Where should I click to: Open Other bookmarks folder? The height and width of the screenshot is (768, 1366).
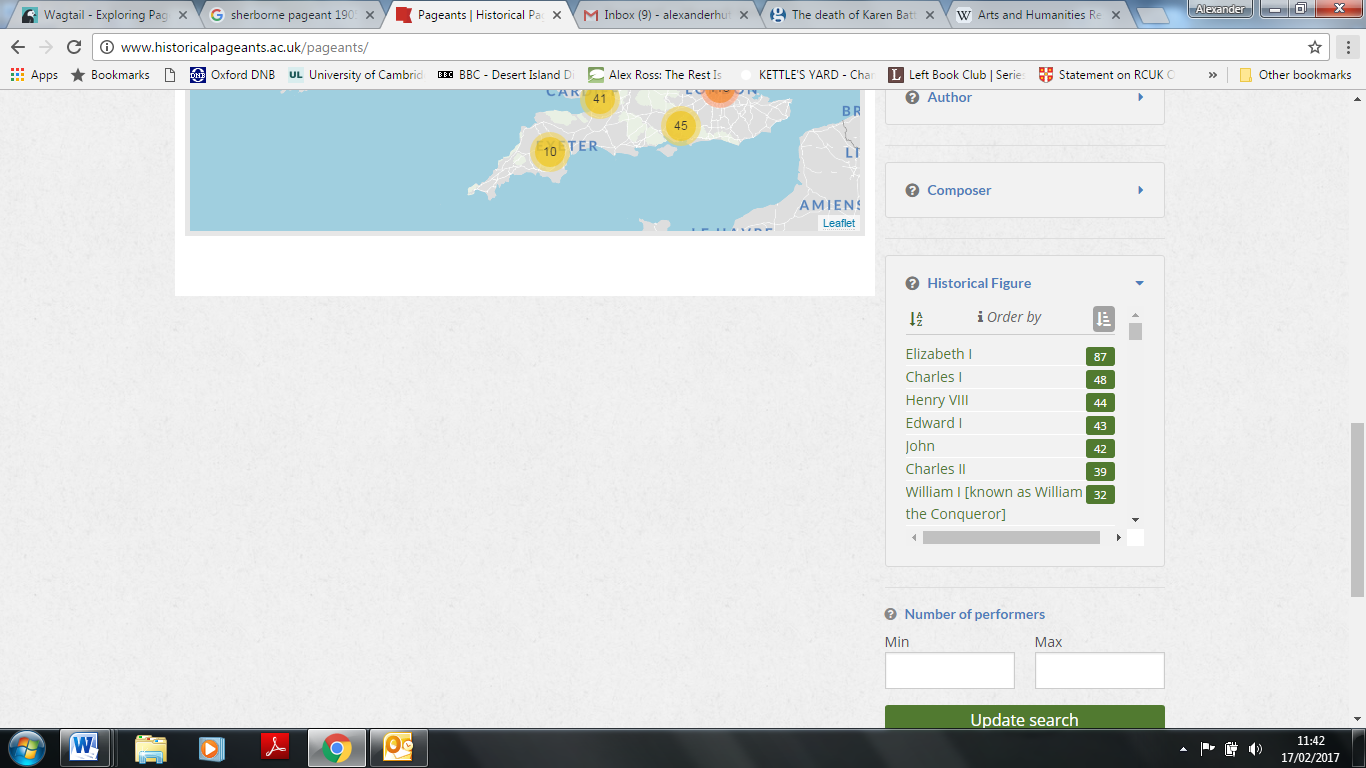click(1295, 75)
